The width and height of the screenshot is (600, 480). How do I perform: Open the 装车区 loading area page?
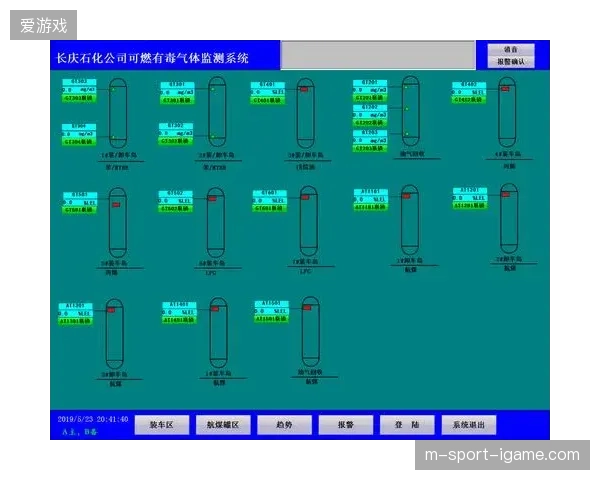161,424
